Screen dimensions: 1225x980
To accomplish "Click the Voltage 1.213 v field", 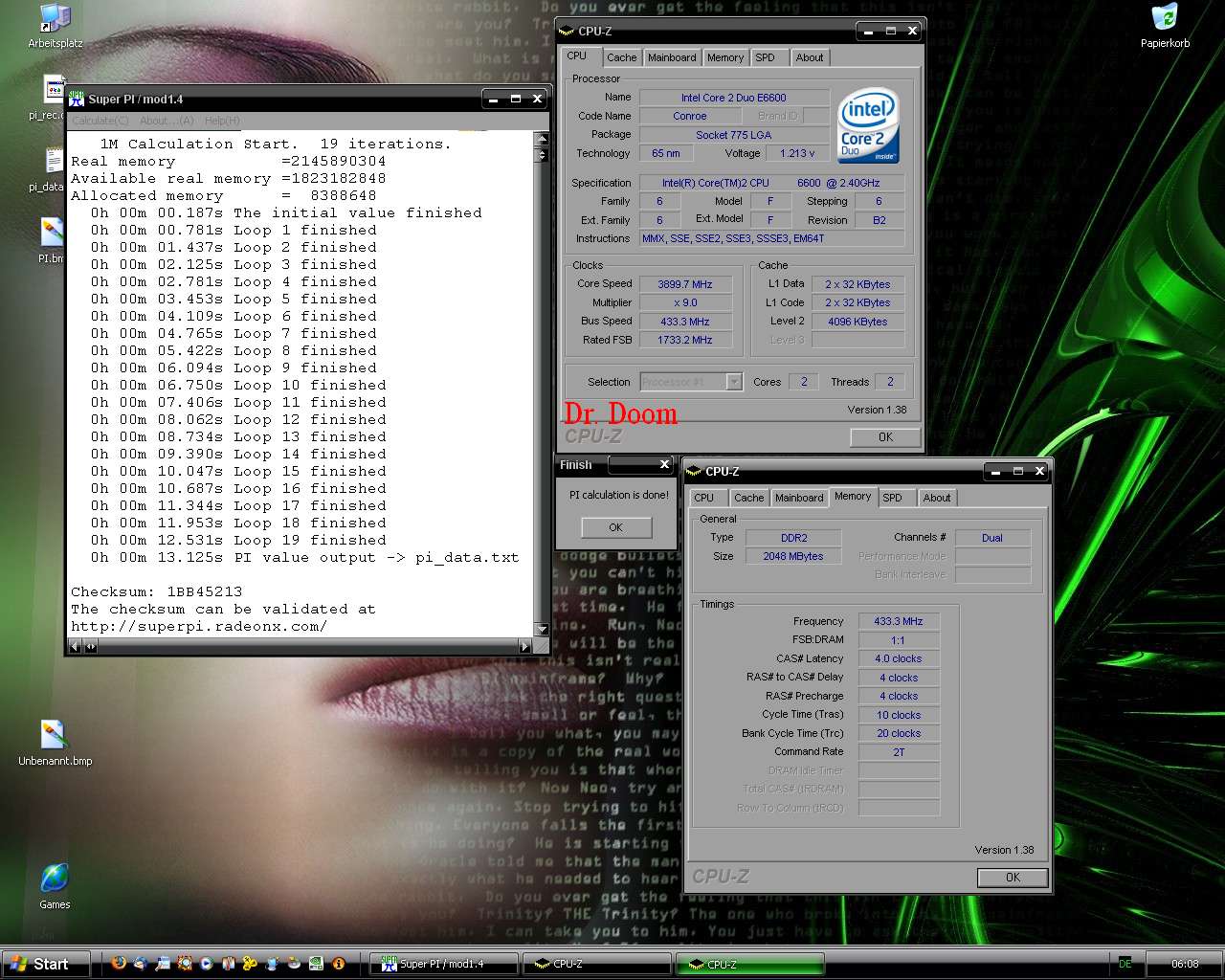I will (797, 153).
